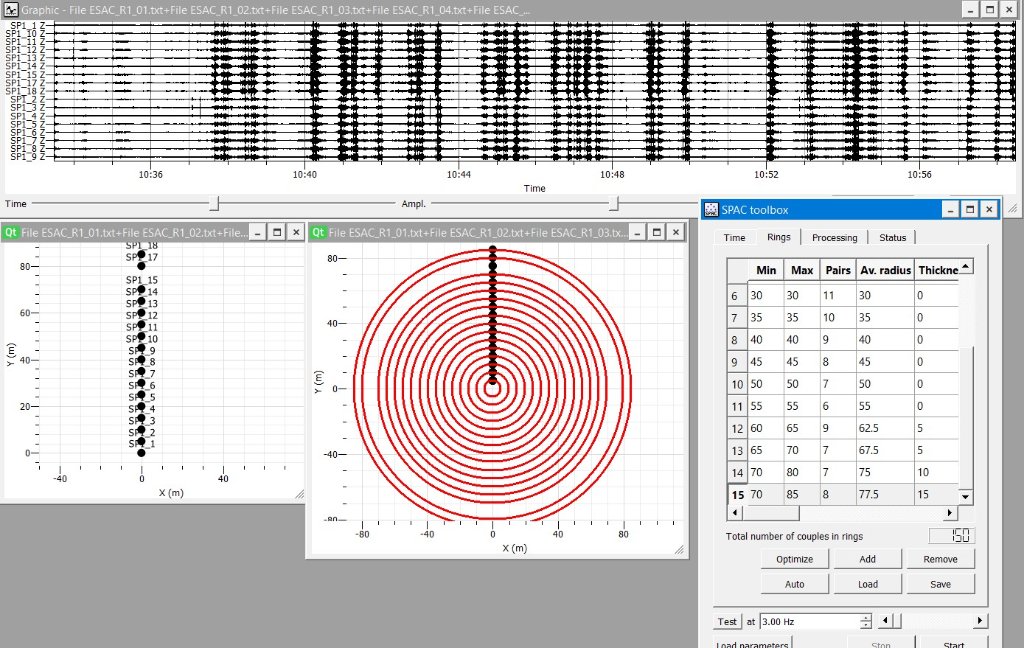Click the SPAC toolbox window icon
The height and width of the screenshot is (648, 1024).
coord(711,210)
